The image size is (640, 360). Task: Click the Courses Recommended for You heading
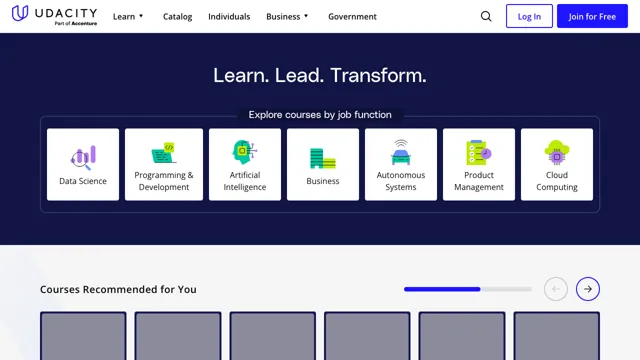pyautogui.click(x=118, y=289)
